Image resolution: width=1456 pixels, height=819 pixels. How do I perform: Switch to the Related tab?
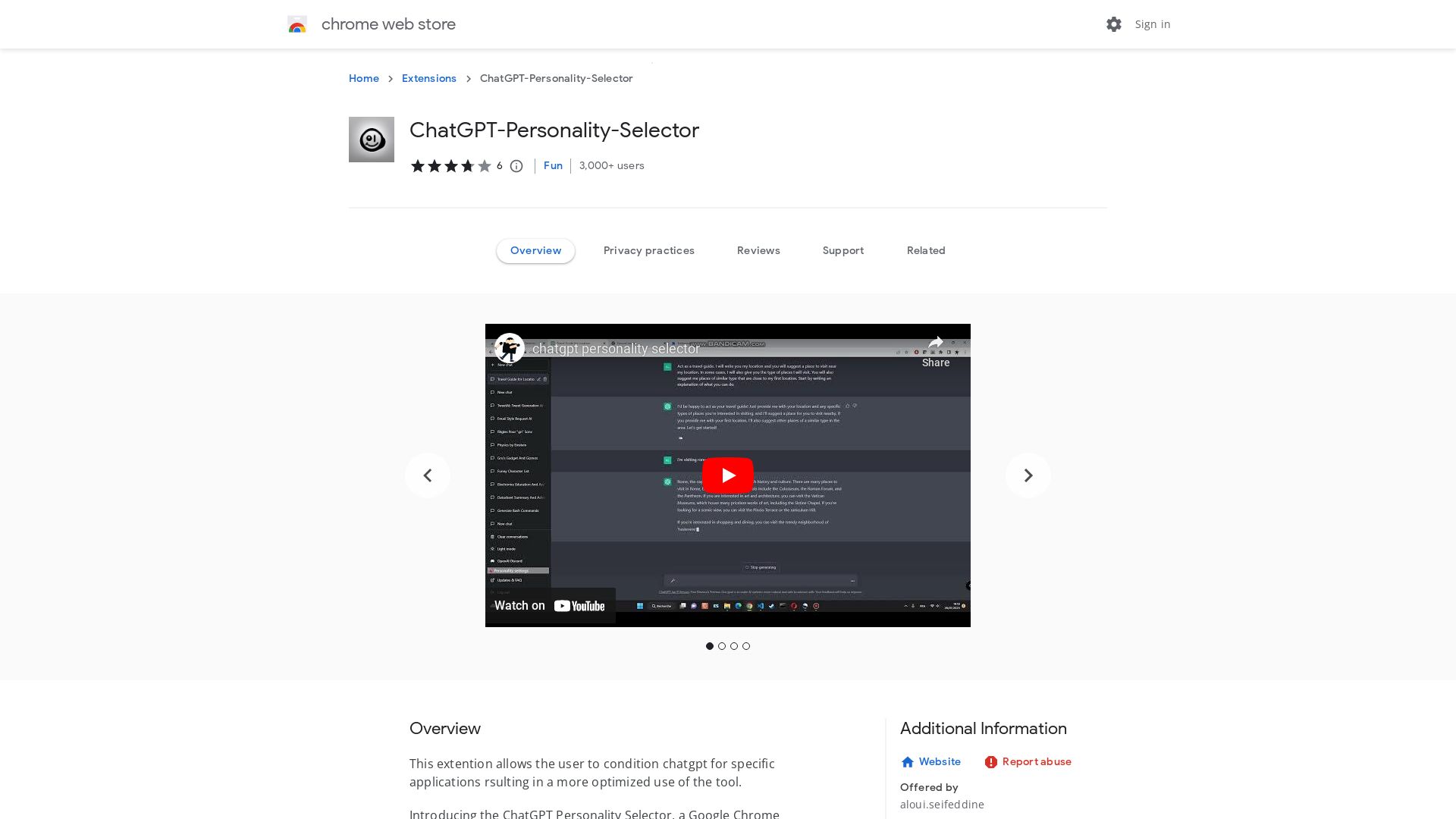[926, 250]
